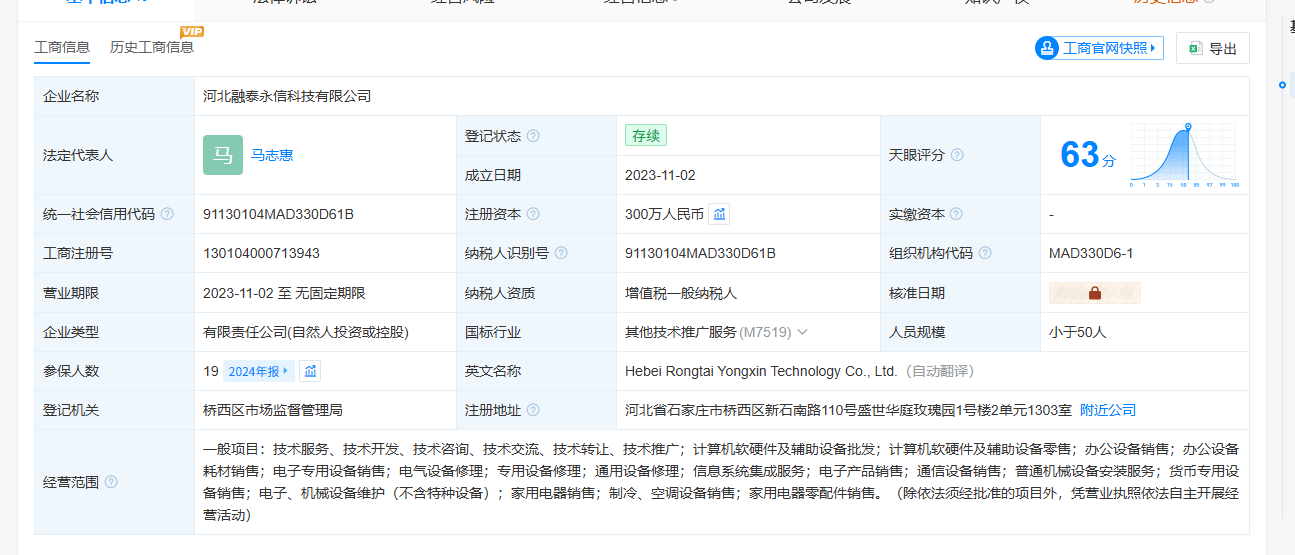Open the 参保人数 trend chart icon
The image size is (1295, 555).
310,371
